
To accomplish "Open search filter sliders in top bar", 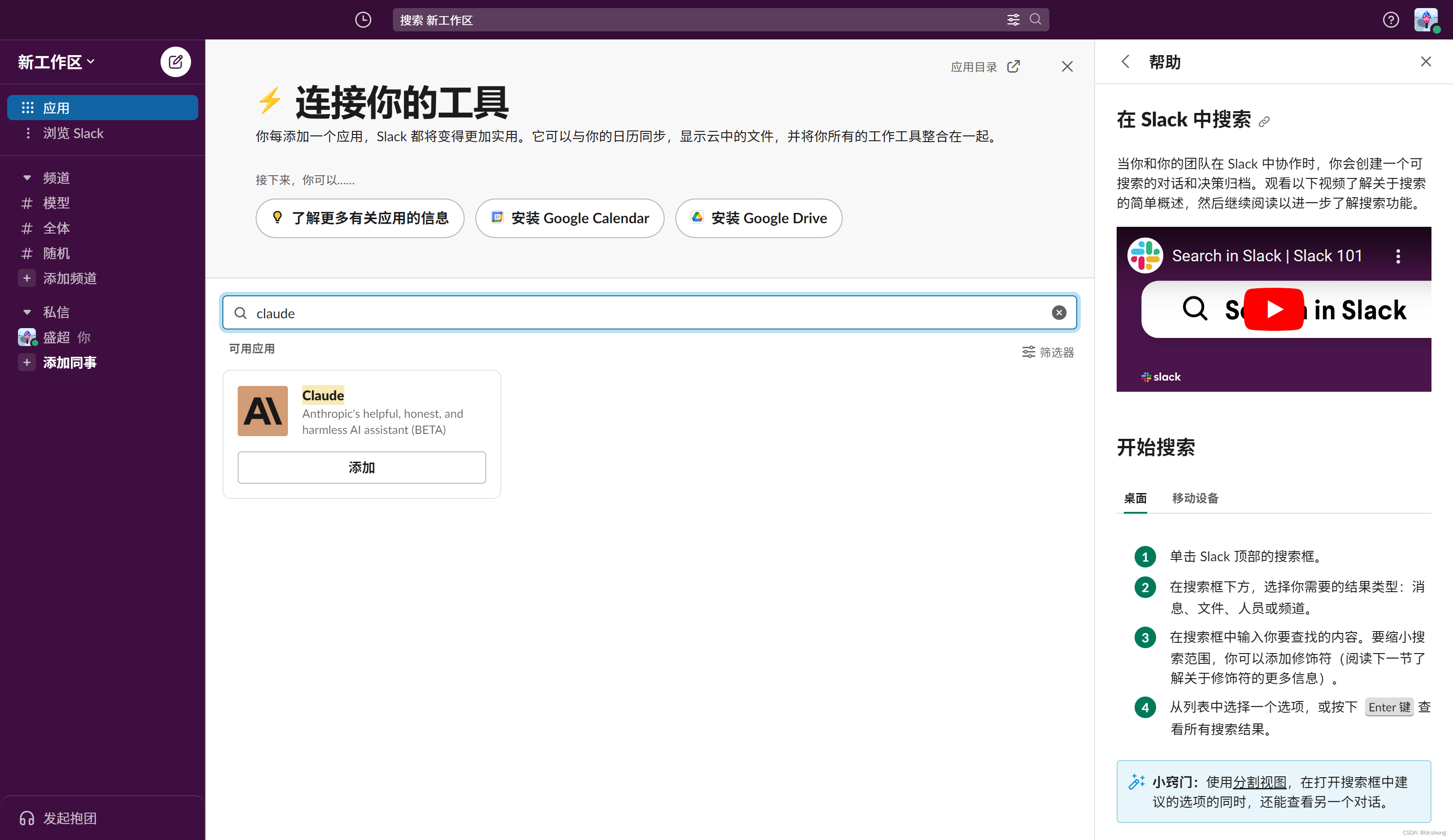I will (1013, 20).
